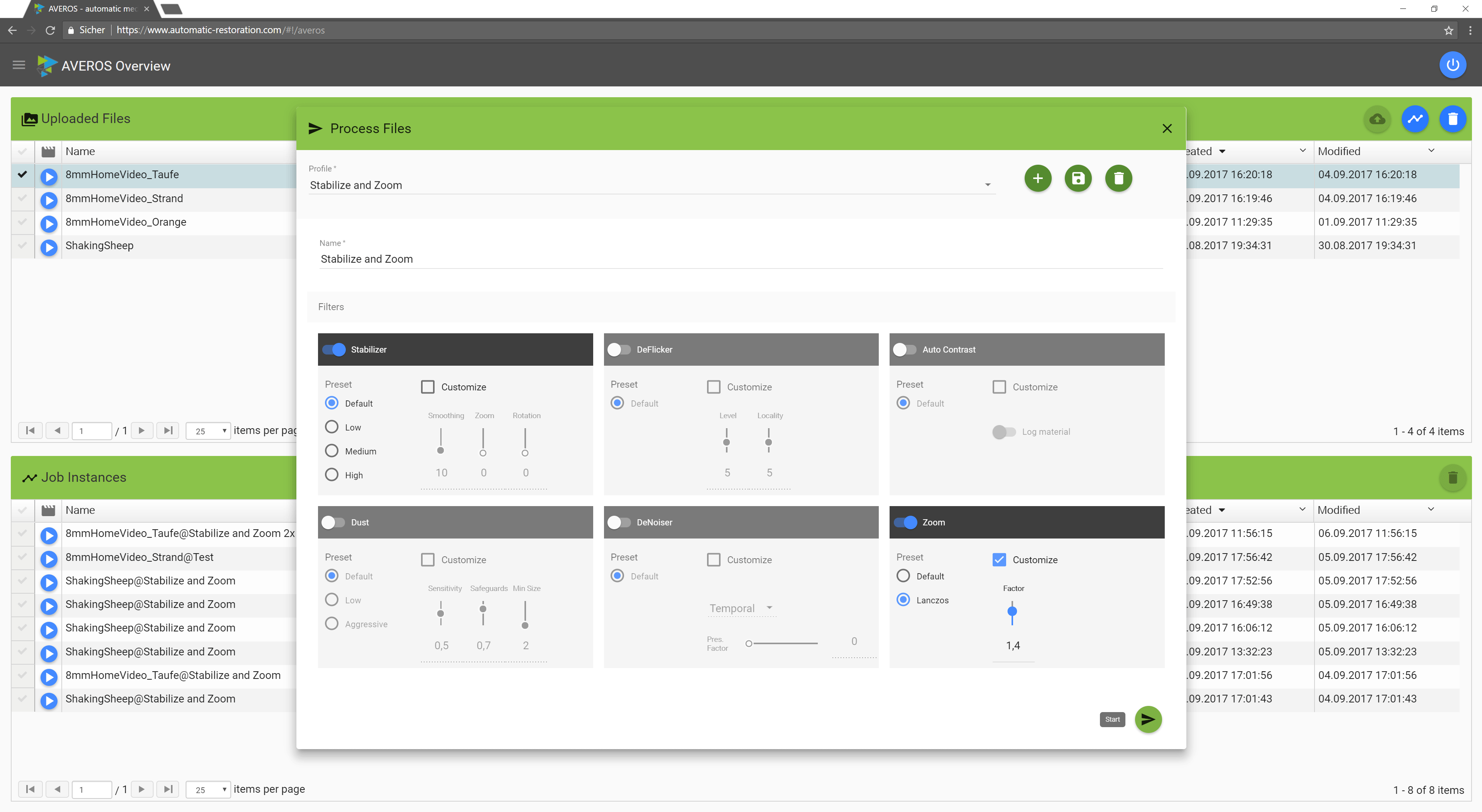Select the Medium stabilizer preset

click(x=332, y=451)
